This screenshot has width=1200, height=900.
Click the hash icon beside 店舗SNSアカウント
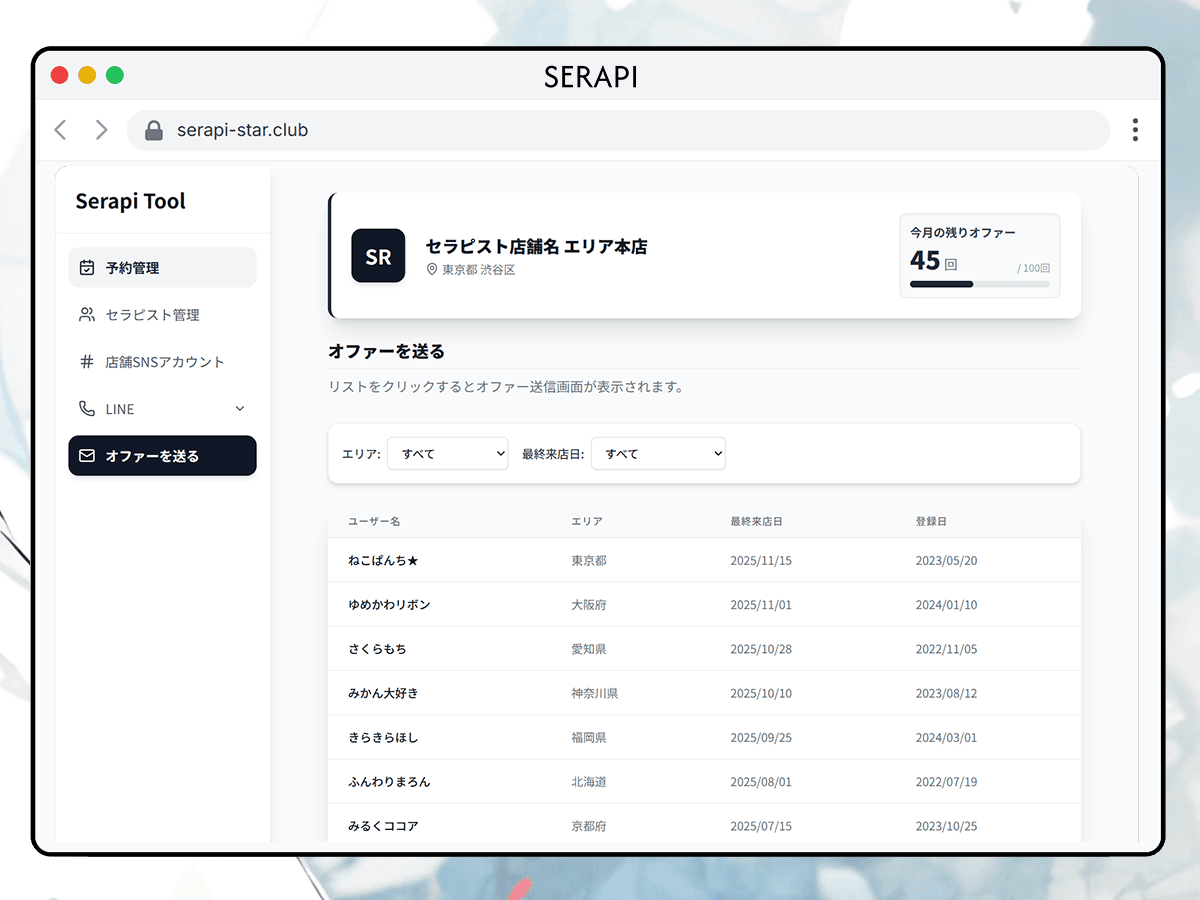pos(87,361)
